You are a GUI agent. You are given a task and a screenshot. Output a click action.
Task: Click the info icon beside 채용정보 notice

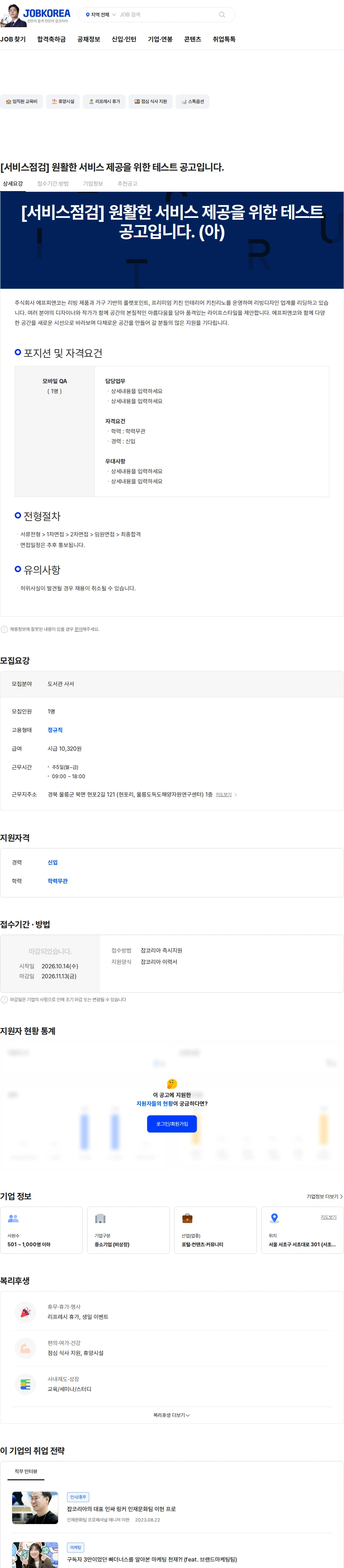click(x=4, y=629)
